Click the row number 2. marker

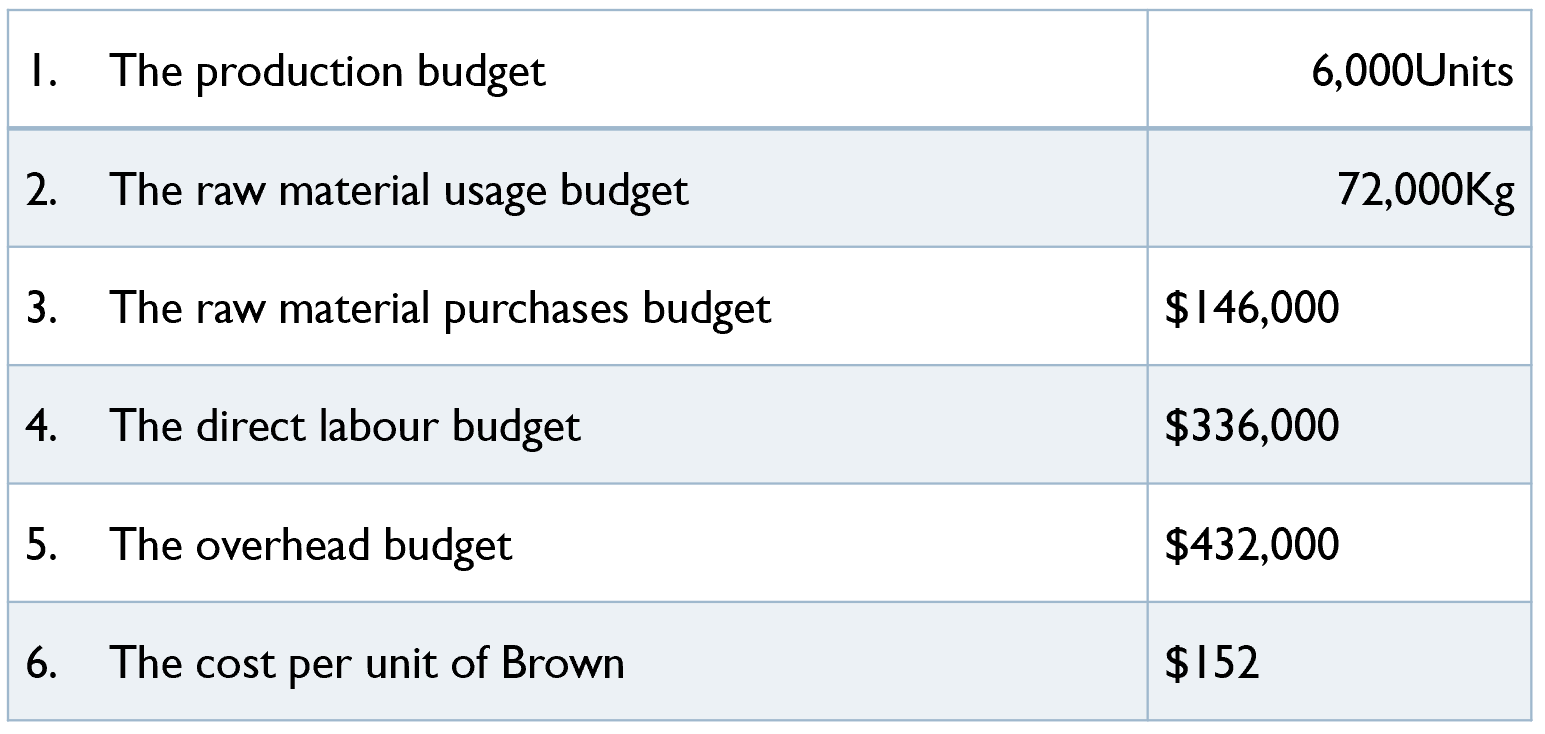(41, 190)
